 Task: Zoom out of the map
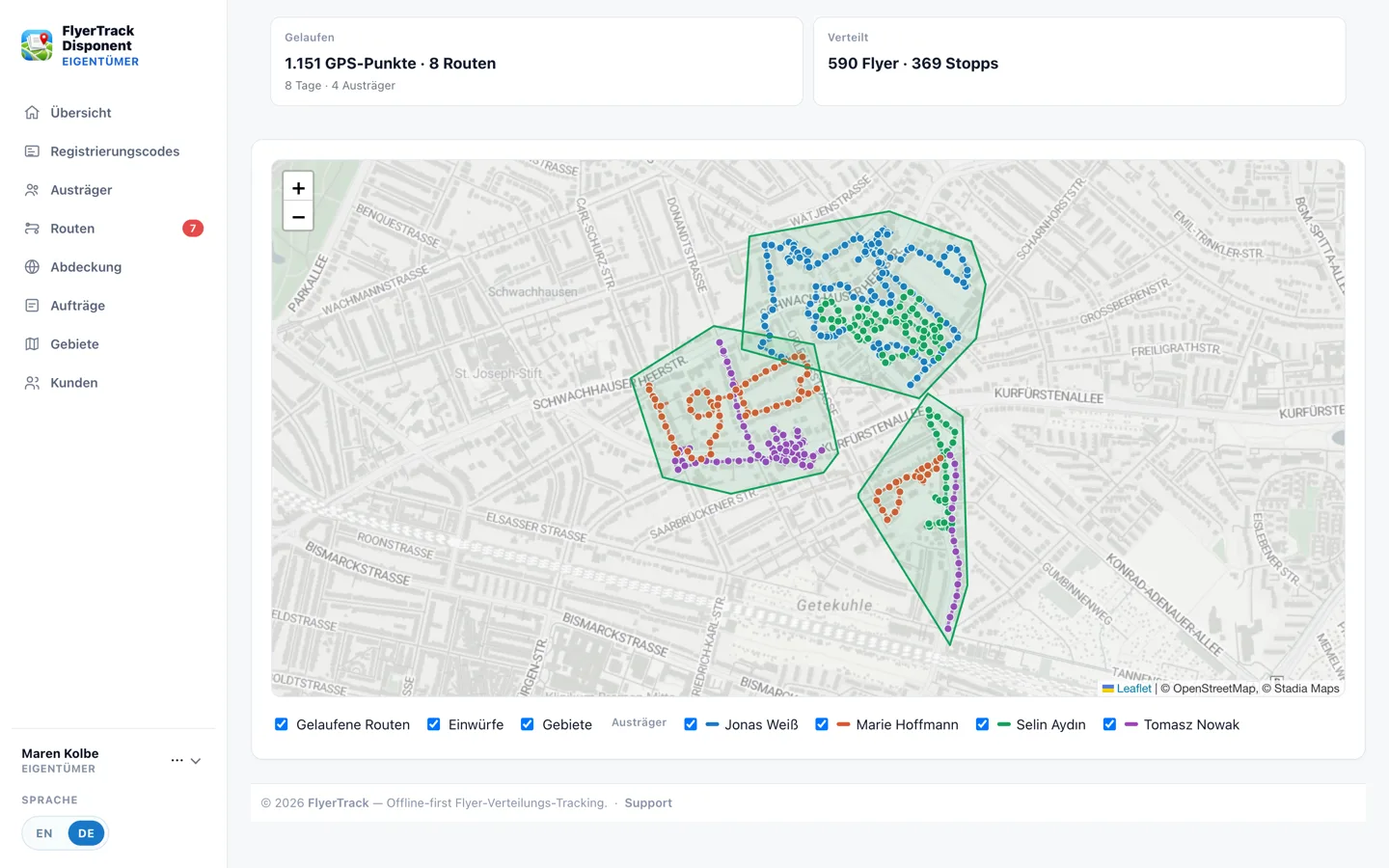point(298,217)
